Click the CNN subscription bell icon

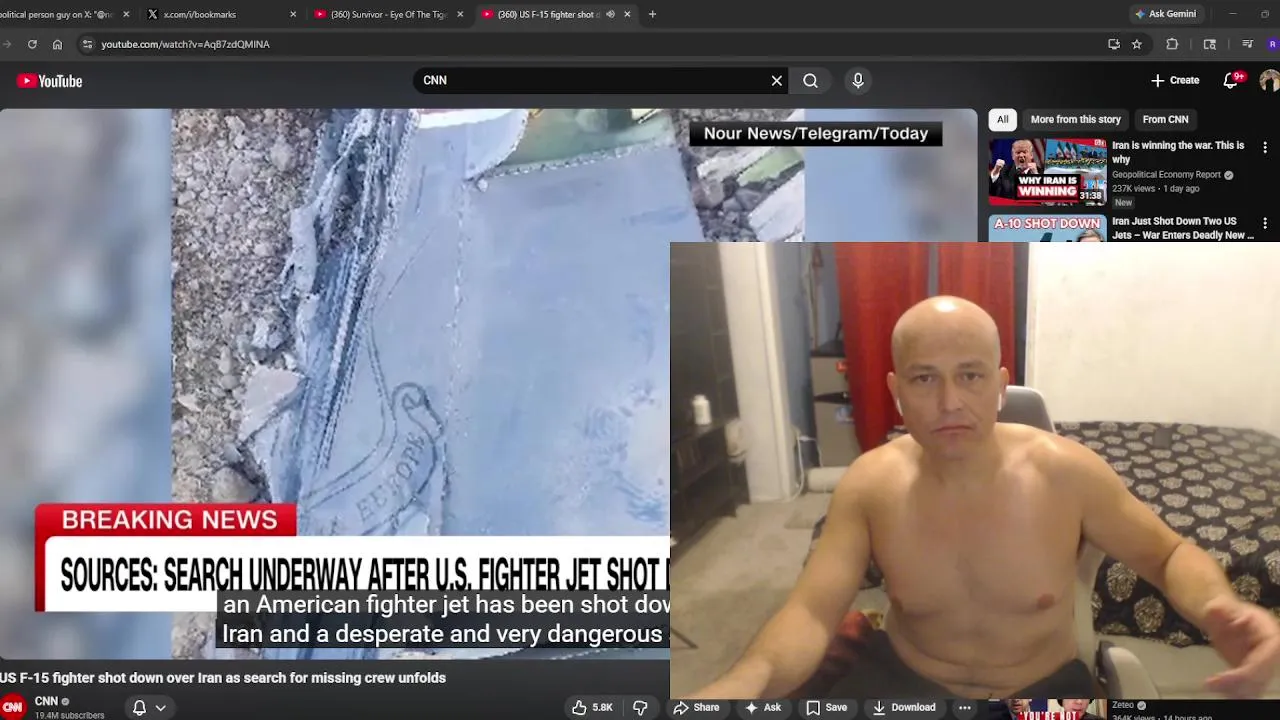[x=139, y=707]
